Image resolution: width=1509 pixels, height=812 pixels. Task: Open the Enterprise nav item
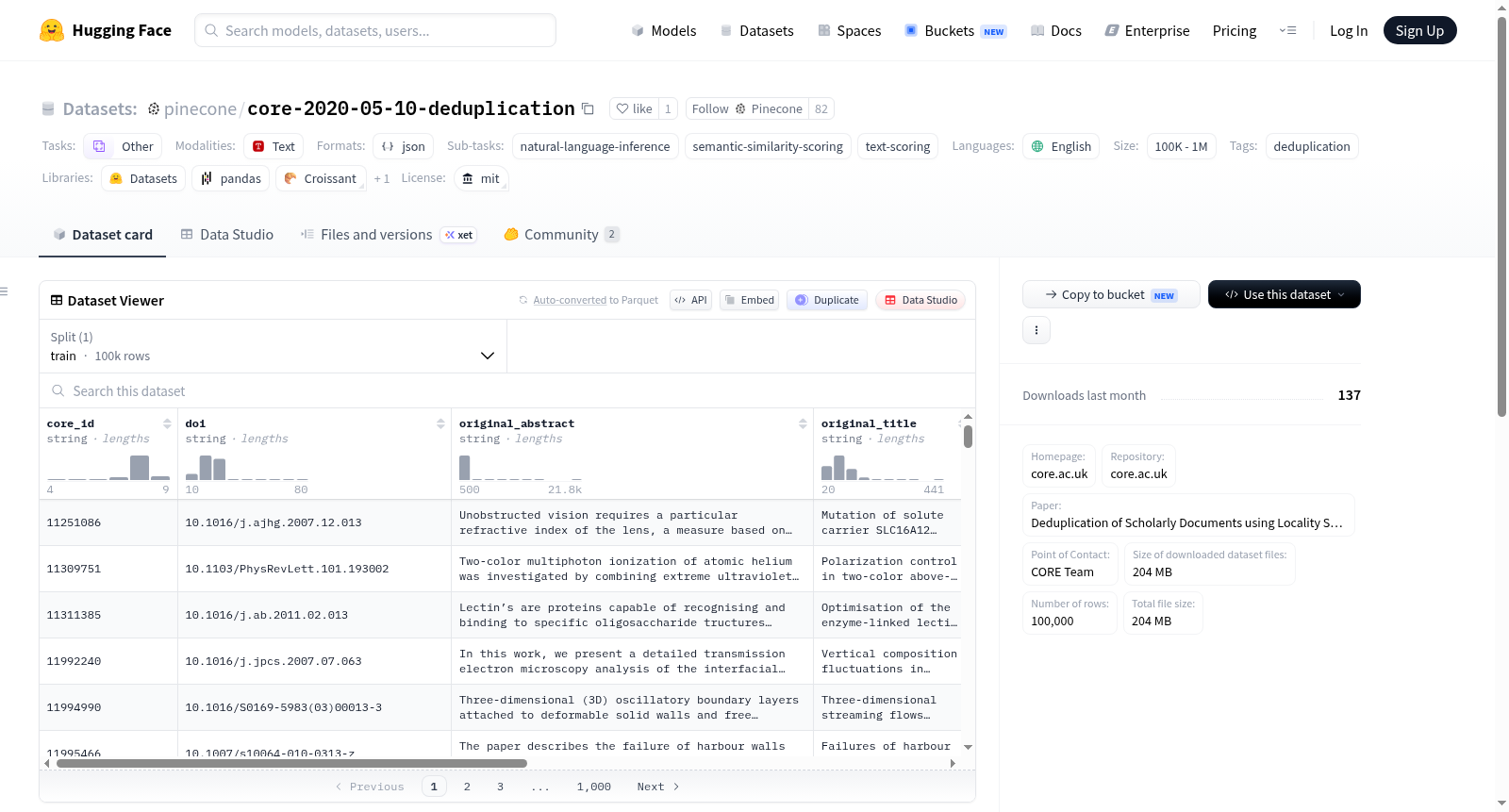click(x=1147, y=30)
